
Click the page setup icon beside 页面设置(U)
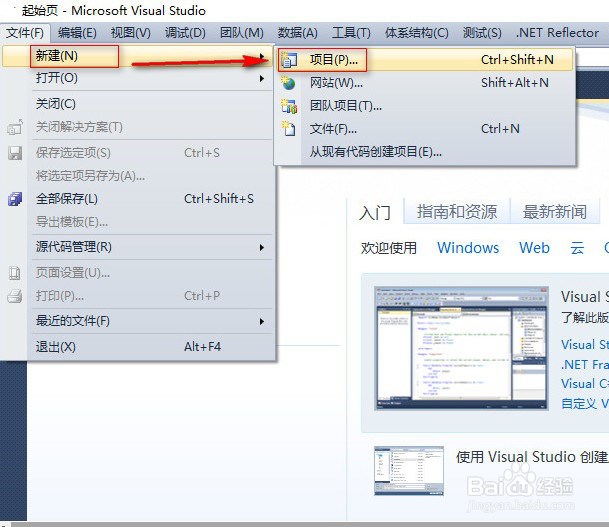15,273
